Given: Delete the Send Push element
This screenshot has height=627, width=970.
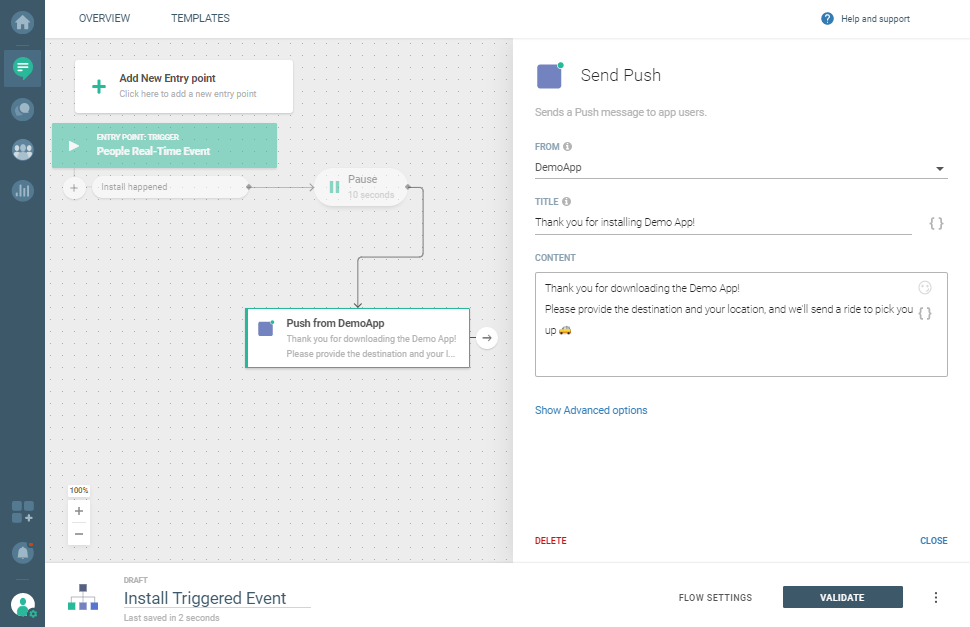Looking at the screenshot, I should (550, 541).
